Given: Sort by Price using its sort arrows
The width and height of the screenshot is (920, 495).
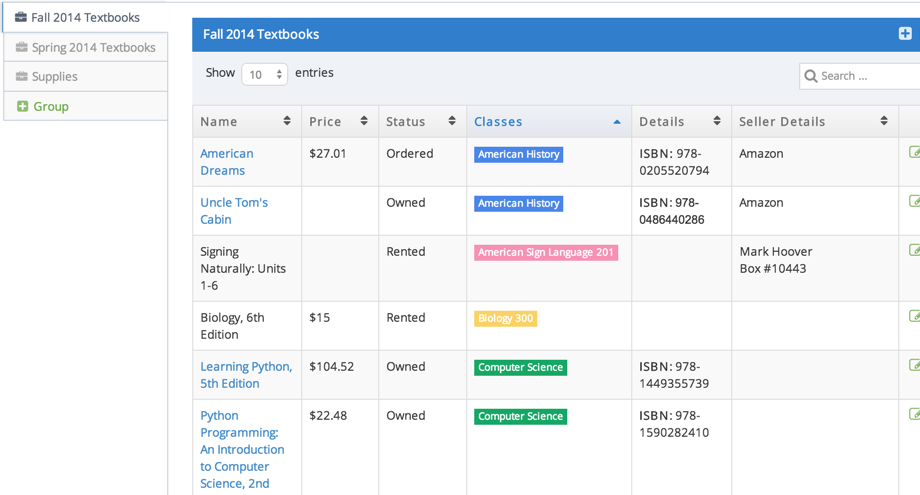Looking at the screenshot, I should (x=364, y=121).
